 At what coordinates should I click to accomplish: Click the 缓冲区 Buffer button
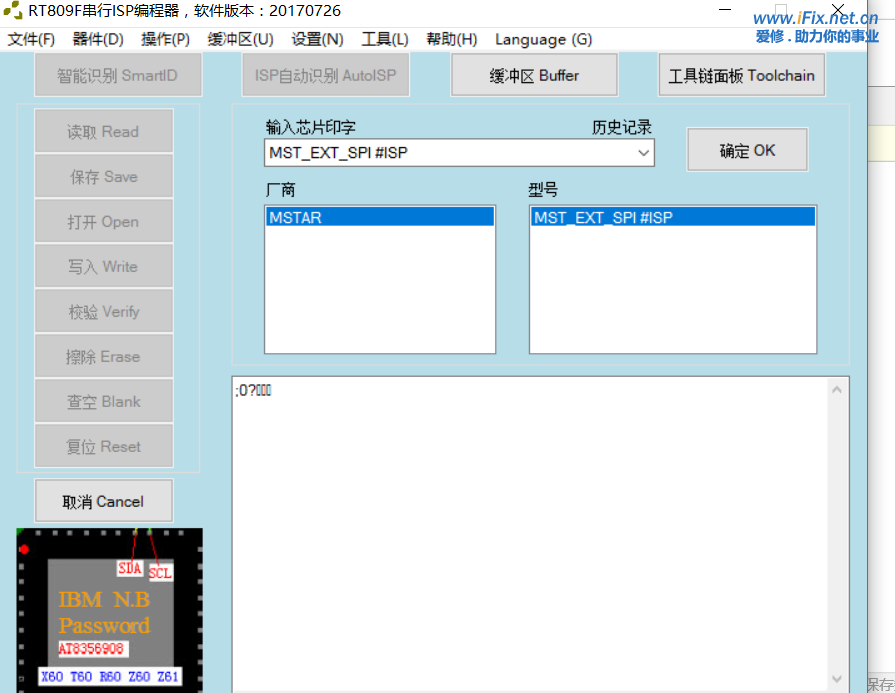pos(533,74)
